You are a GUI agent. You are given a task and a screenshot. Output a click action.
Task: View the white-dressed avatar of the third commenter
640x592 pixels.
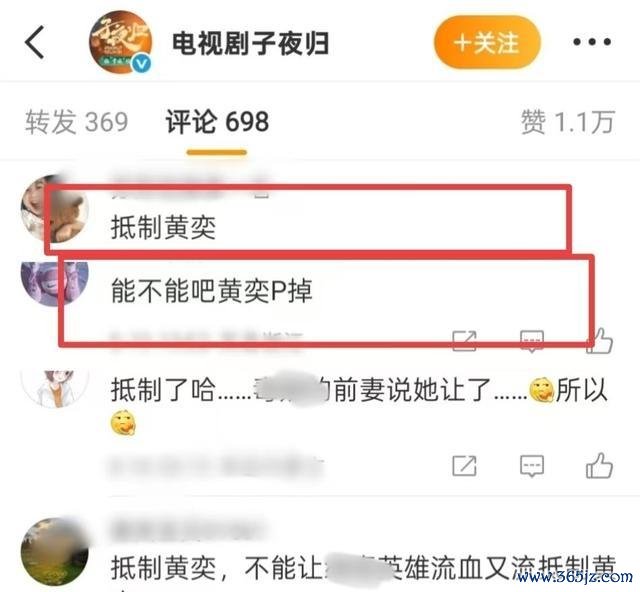(55, 389)
